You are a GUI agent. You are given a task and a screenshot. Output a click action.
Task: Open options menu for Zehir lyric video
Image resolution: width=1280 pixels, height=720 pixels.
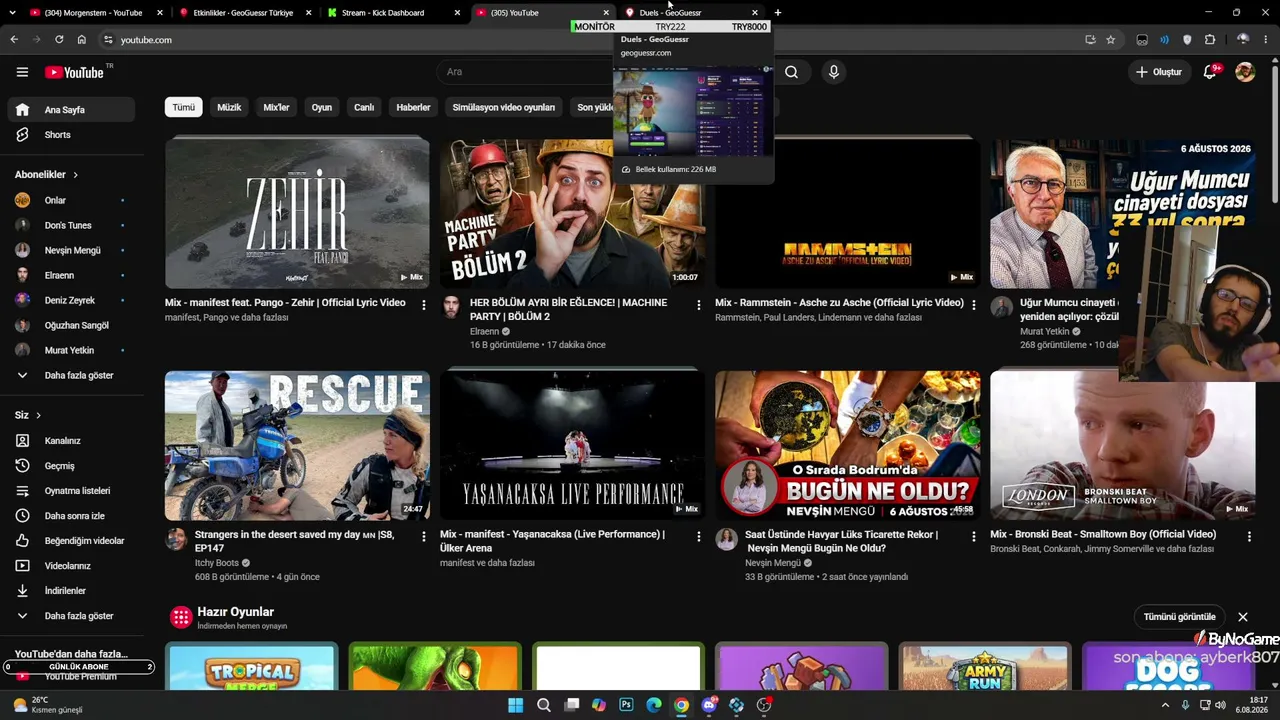tap(424, 304)
